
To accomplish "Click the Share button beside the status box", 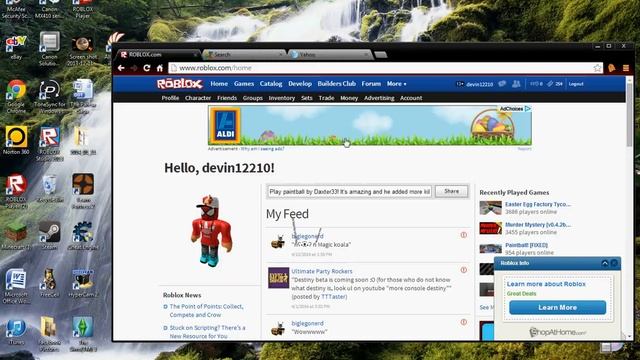I will pyautogui.click(x=451, y=191).
